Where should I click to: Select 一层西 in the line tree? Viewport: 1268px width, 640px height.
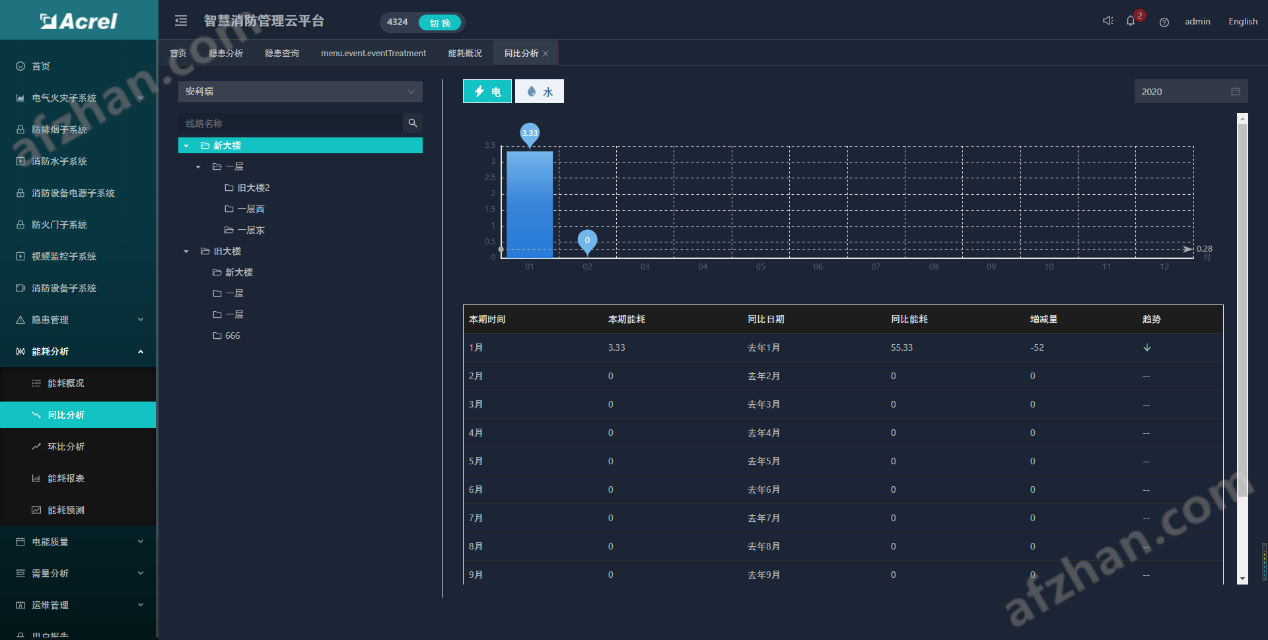251,209
